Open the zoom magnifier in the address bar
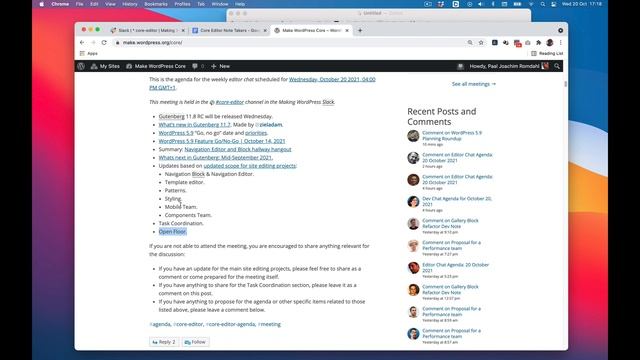640x360 pixels. click(x=470, y=42)
